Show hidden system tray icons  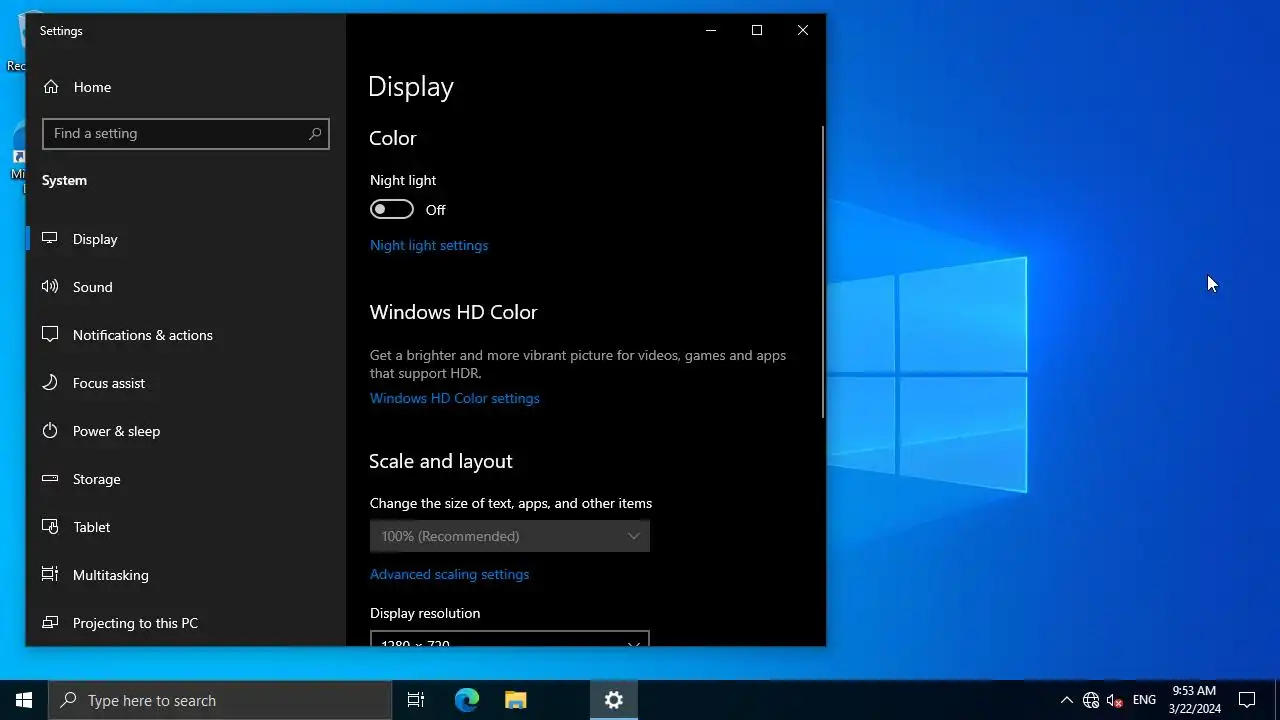tap(1066, 700)
